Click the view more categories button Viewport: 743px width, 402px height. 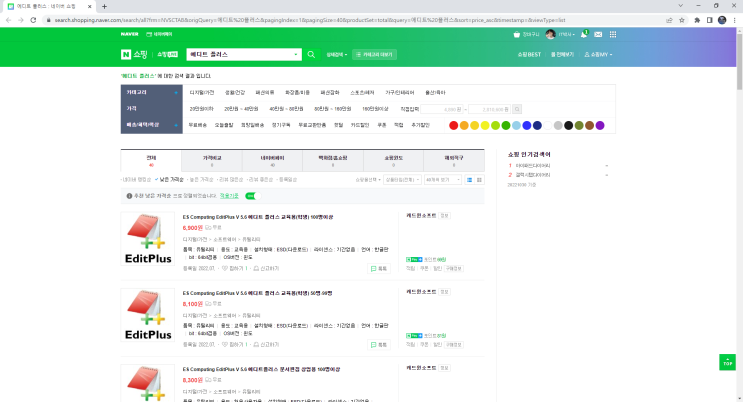pos(374,55)
